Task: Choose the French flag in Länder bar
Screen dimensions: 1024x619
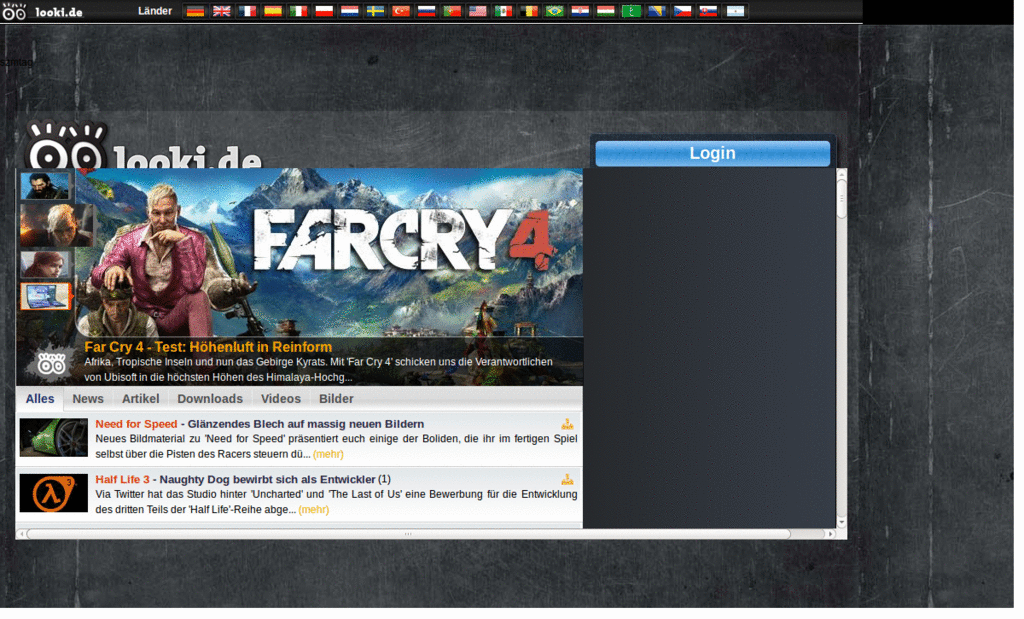Action: point(247,11)
